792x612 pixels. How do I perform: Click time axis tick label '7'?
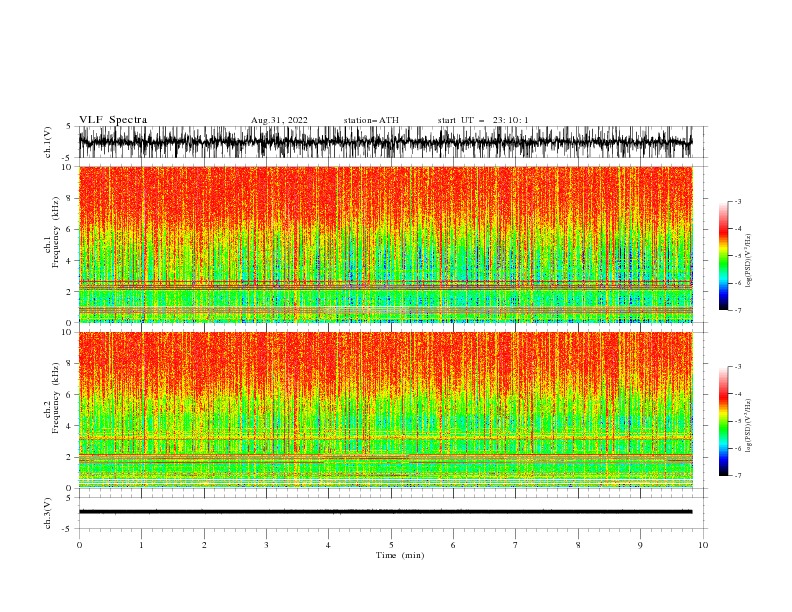click(x=516, y=545)
